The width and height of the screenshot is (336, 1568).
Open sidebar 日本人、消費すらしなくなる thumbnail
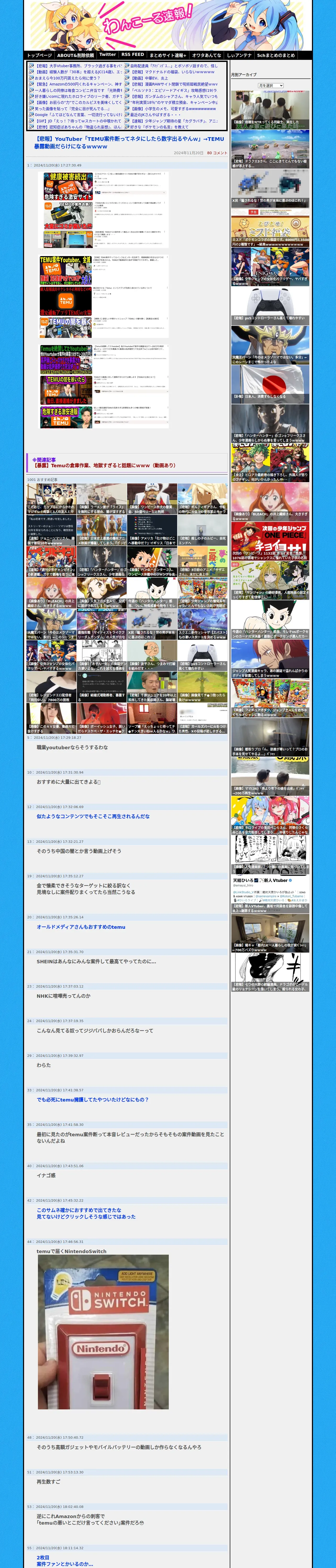coord(270,384)
